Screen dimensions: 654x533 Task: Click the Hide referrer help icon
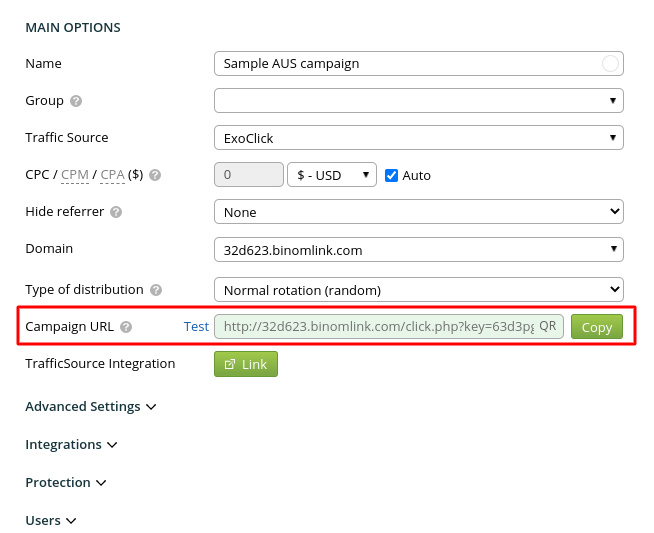(116, 212)
